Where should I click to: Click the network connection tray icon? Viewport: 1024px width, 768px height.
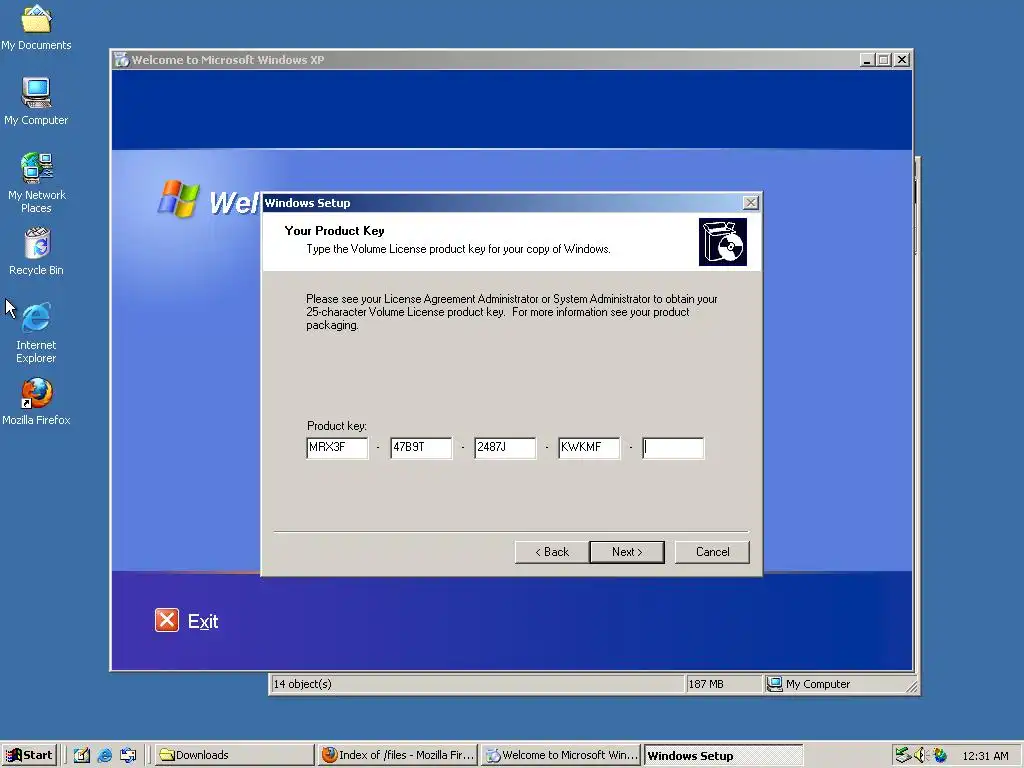(x=903, y=755)
